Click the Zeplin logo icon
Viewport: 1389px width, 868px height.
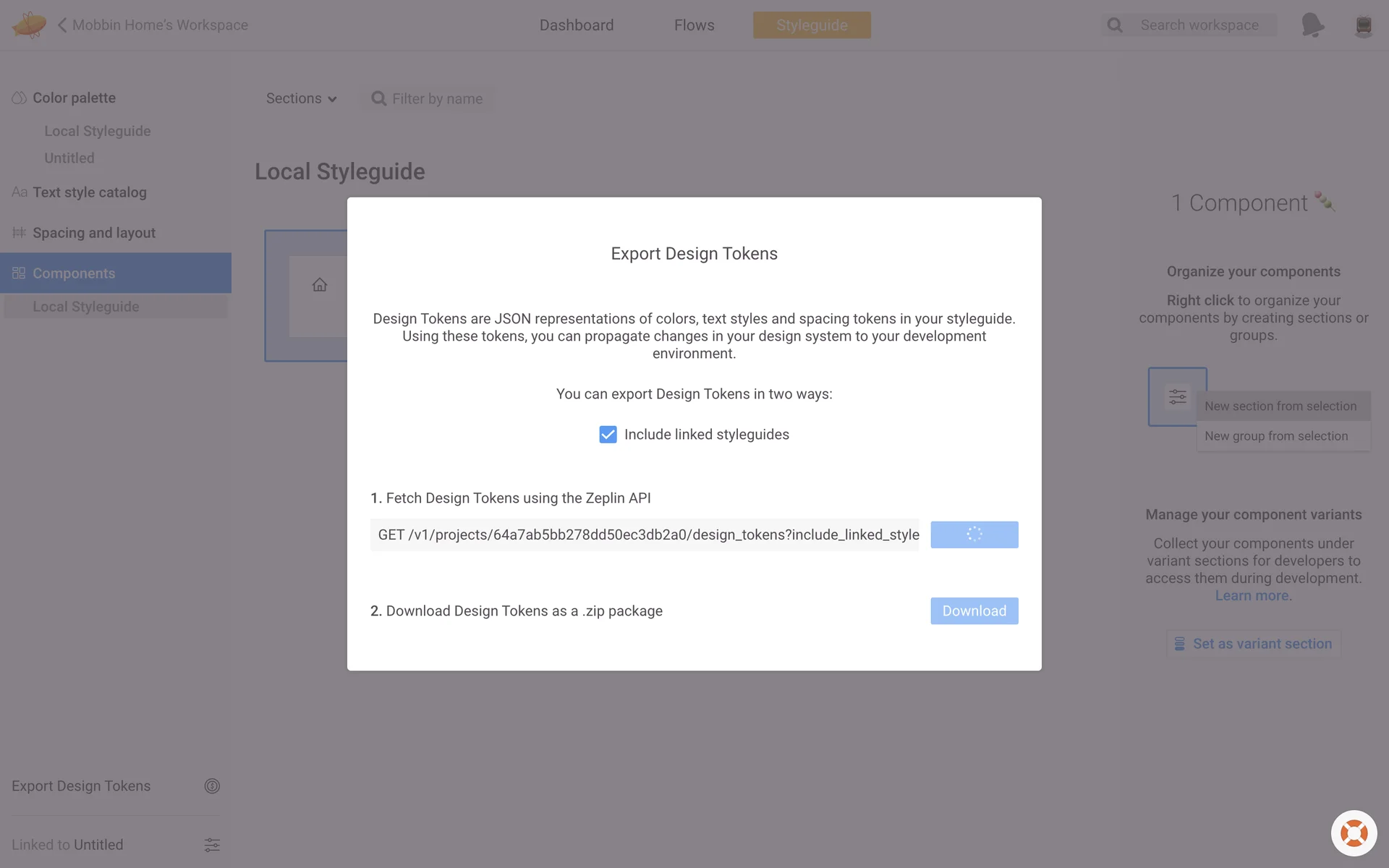(x=29, y=25)
